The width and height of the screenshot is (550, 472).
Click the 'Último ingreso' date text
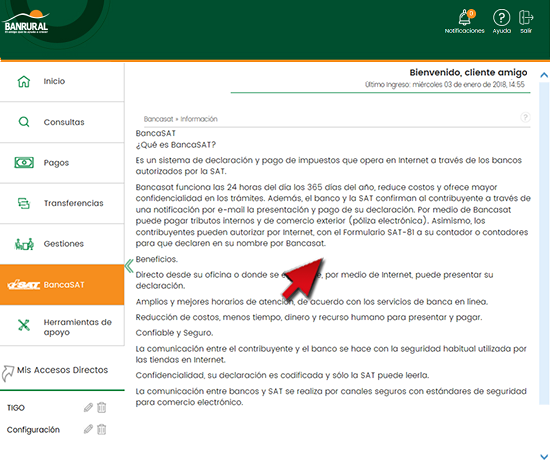[444, 85]
